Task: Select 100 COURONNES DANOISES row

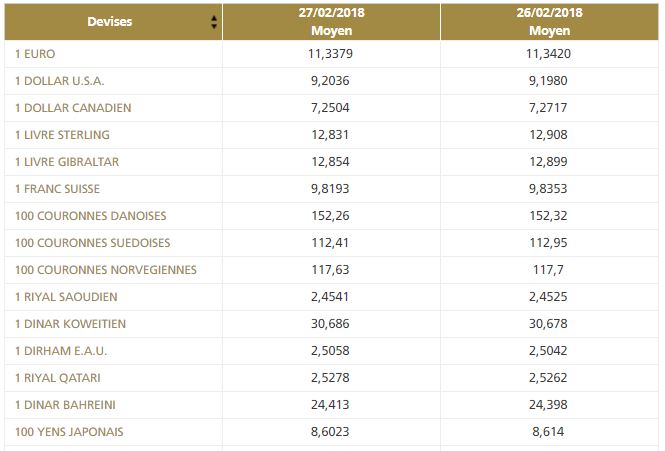Action: tap(91, 216)
